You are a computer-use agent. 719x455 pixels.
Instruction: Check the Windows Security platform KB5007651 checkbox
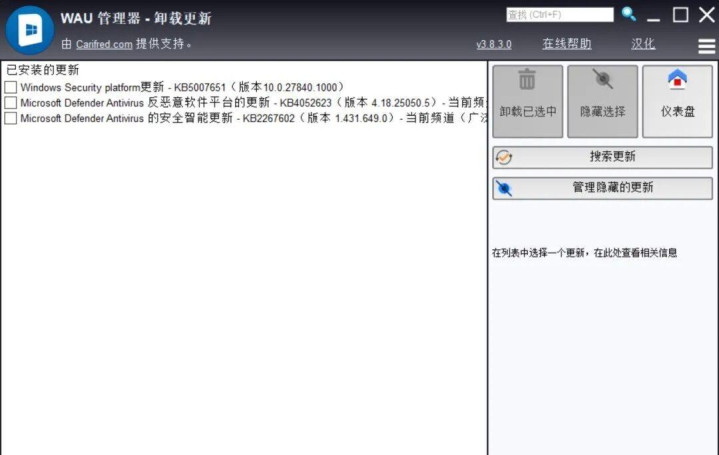point(11,87)
